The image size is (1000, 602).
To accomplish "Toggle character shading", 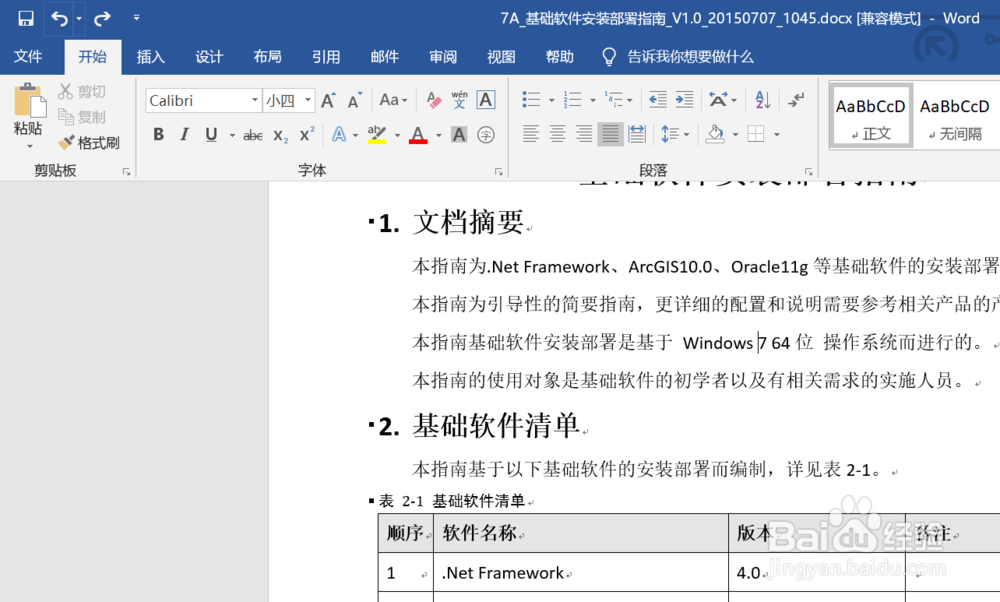I will pos(459,135).
